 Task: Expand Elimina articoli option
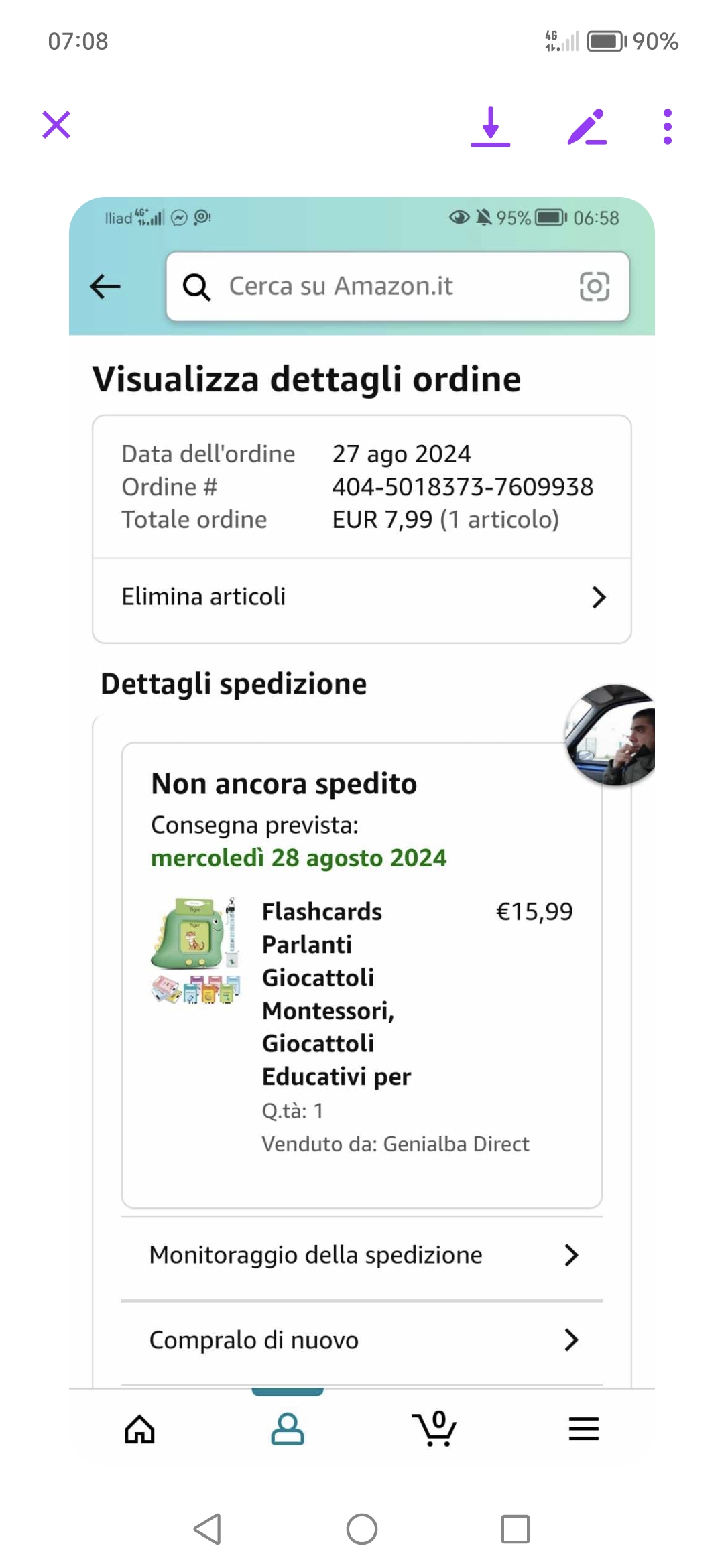[x=362, y=597]
